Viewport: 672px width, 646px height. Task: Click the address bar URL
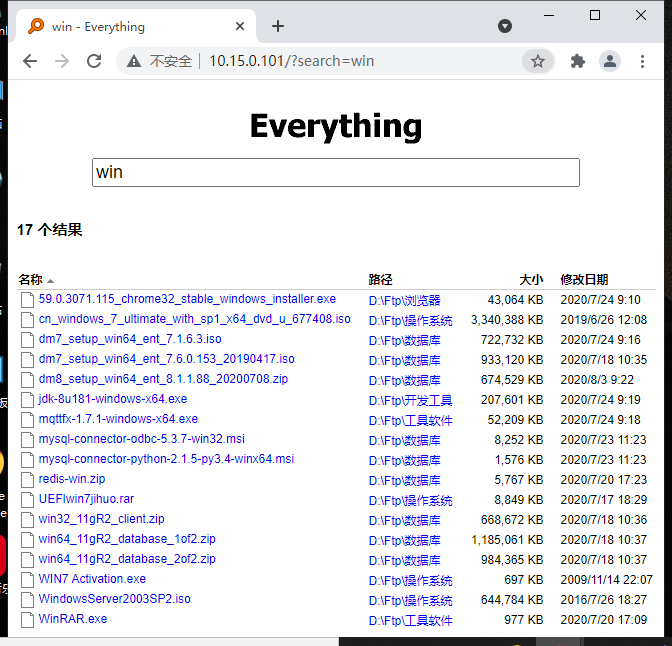[x=291, y=61]
